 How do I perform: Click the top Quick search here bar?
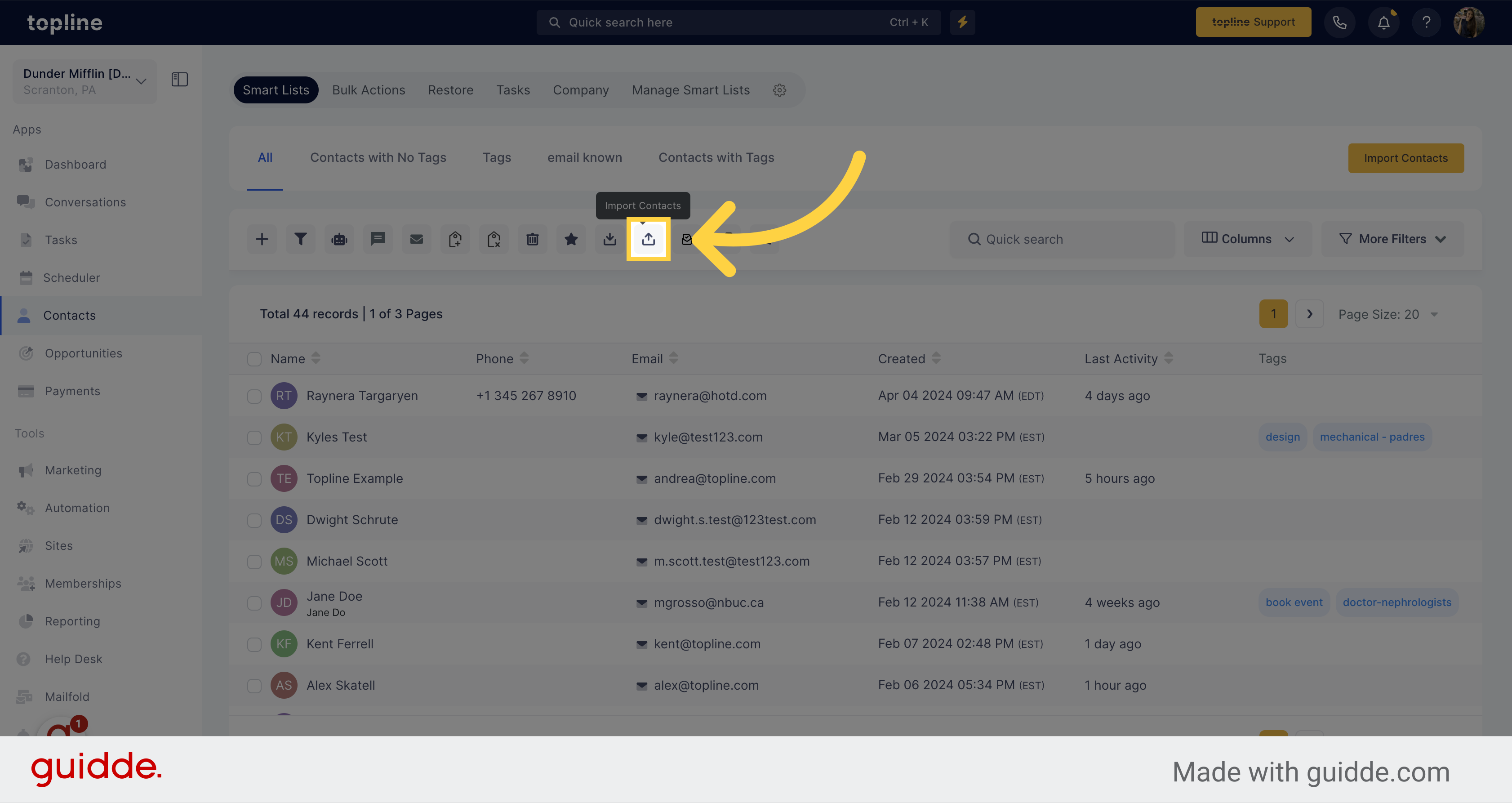pos(738,22)
